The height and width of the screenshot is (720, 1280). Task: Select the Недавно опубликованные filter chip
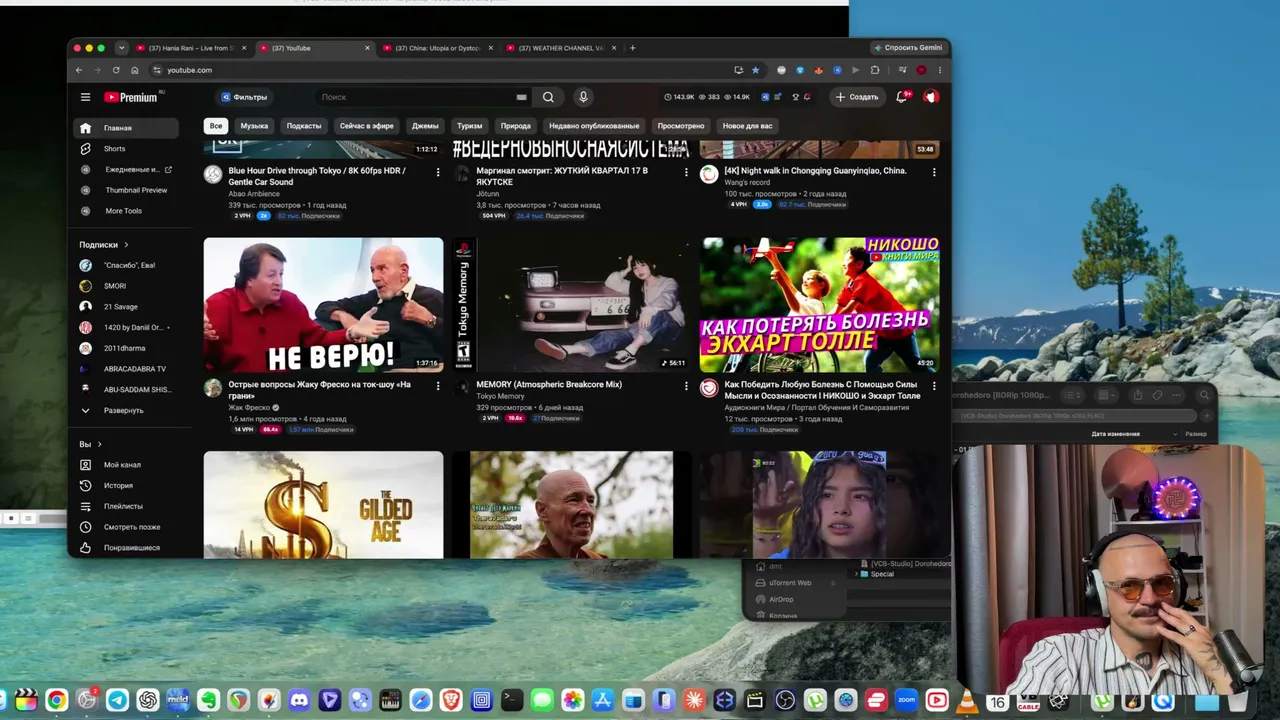click(x=594, y=126)
